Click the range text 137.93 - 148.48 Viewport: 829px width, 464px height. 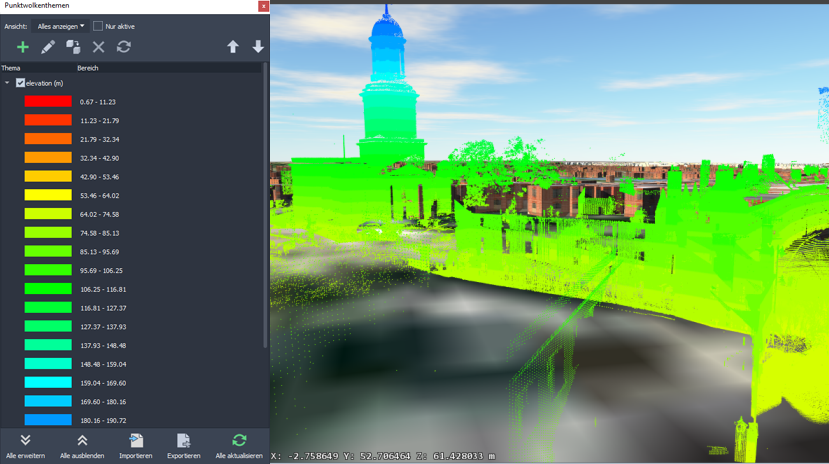[103, 346]
